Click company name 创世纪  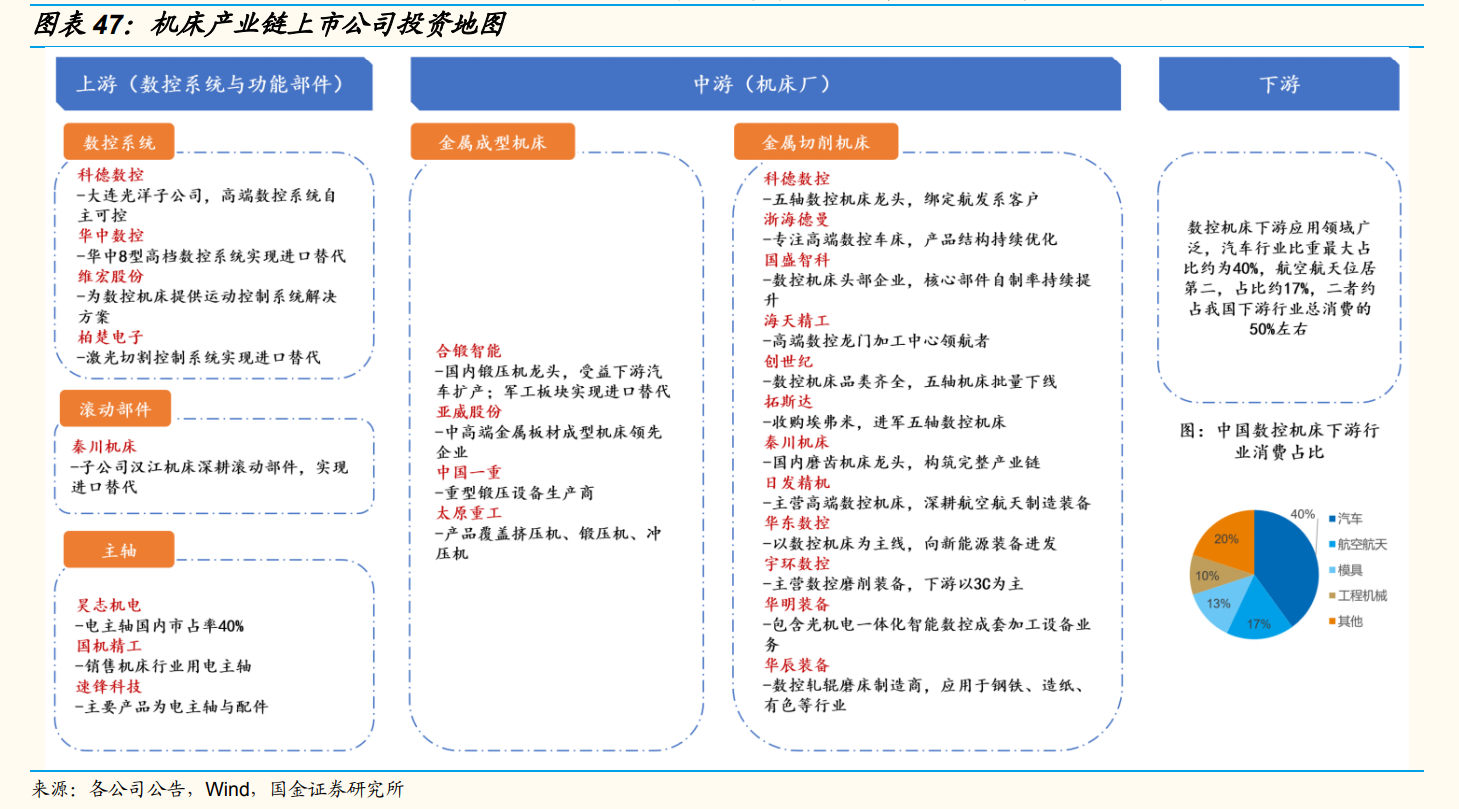(x=789, y=361)
